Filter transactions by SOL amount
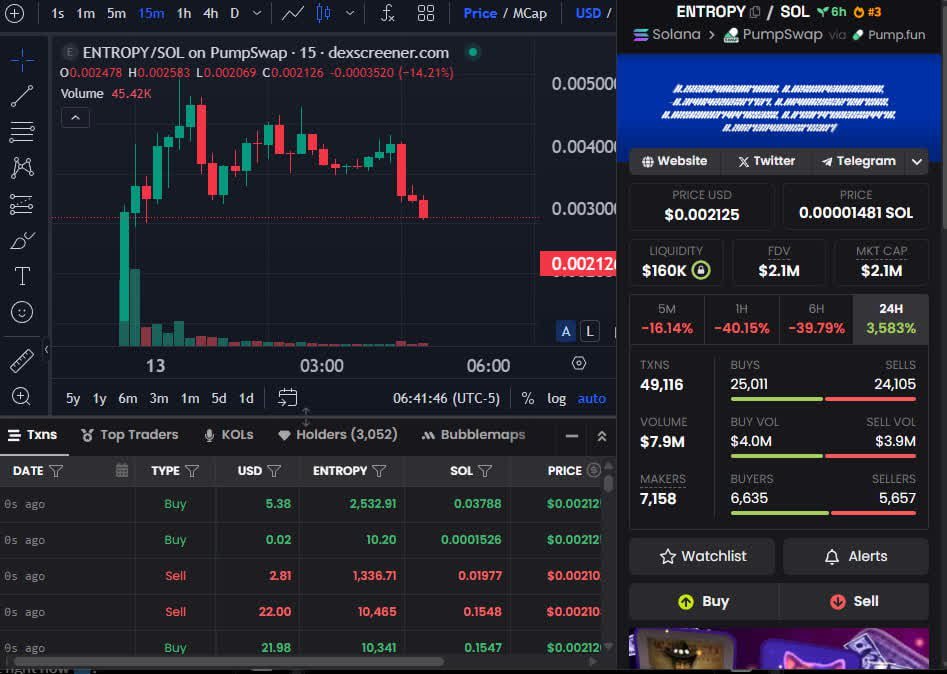This screenshot has height=674, width=947. pos(484,470)
